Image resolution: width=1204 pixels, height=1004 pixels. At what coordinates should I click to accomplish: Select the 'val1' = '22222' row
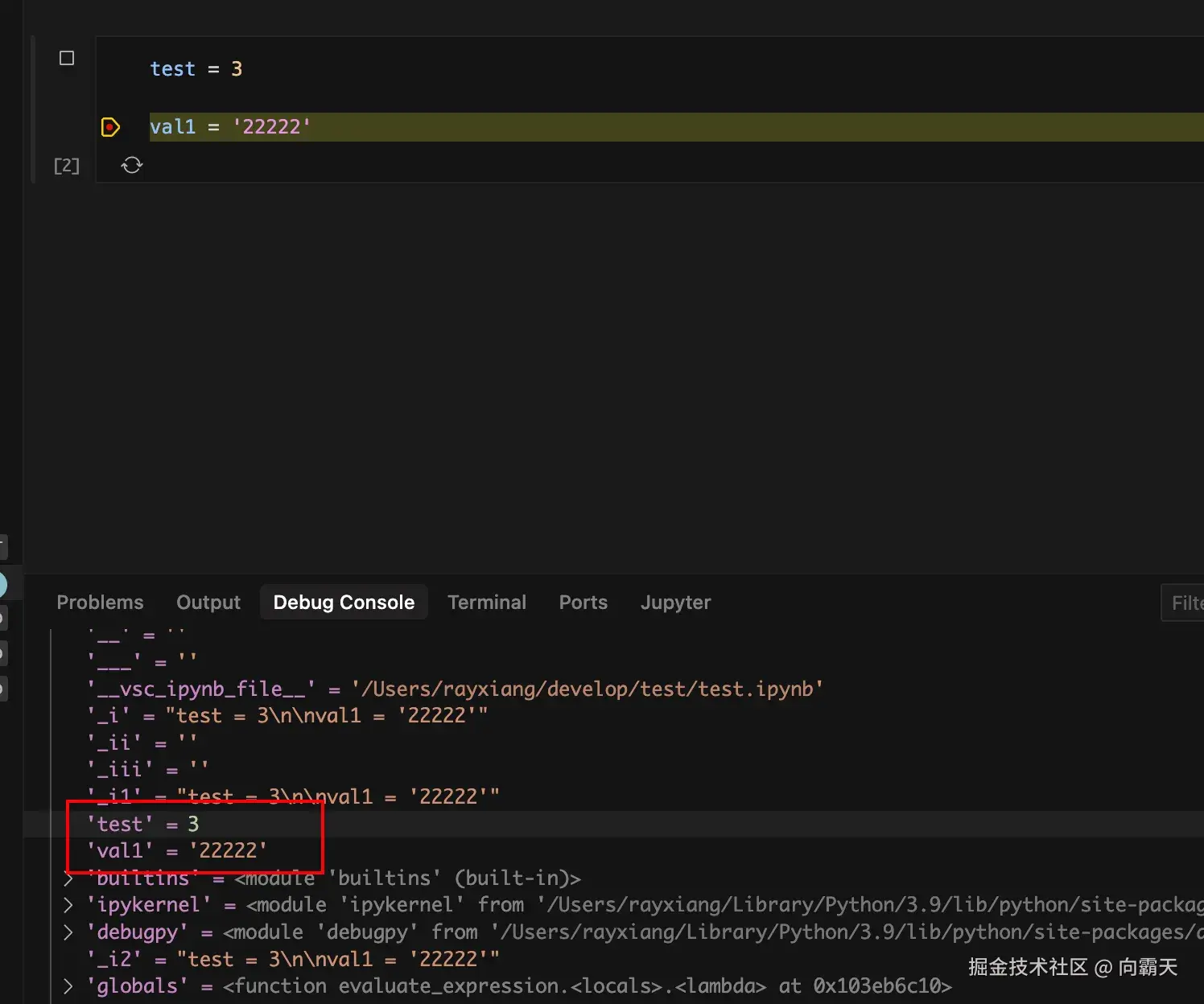(x=177, y=850)
